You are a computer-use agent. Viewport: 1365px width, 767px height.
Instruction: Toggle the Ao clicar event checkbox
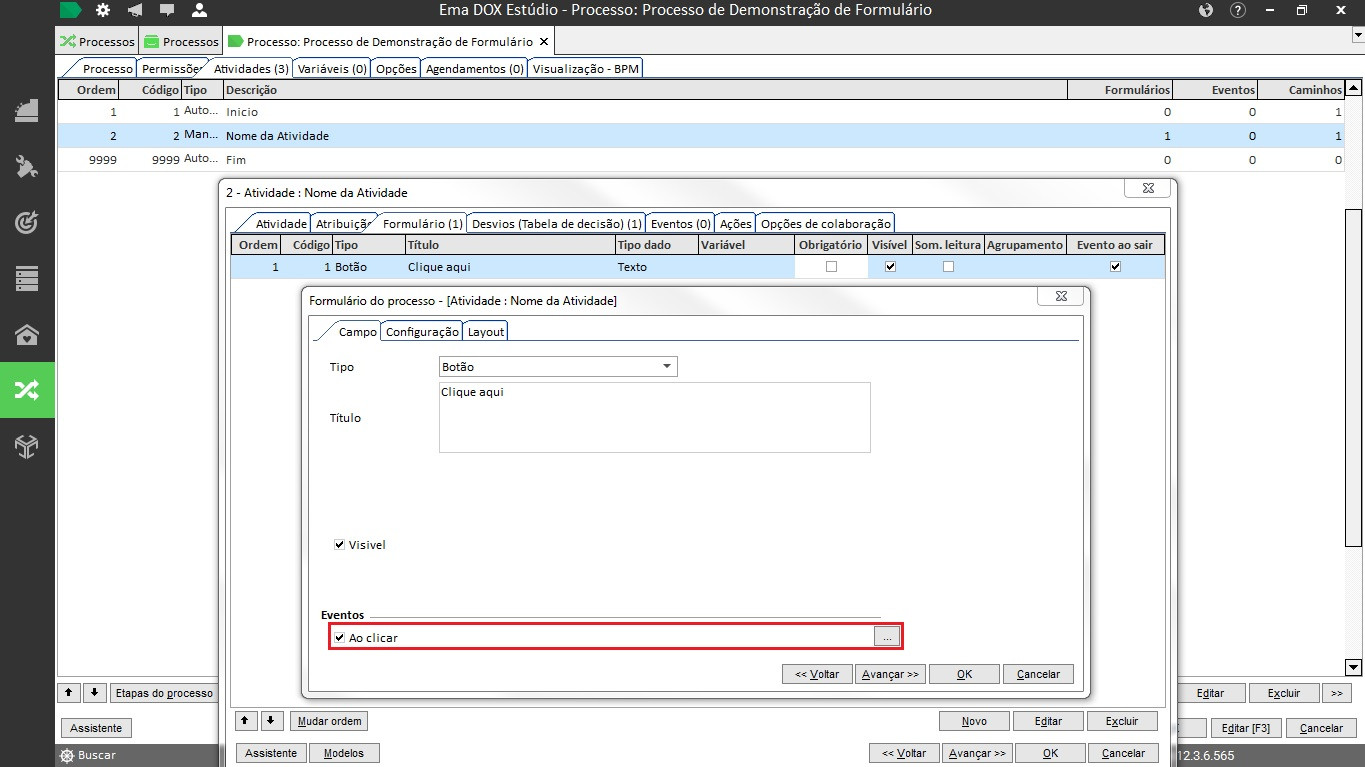coord(340,637)
